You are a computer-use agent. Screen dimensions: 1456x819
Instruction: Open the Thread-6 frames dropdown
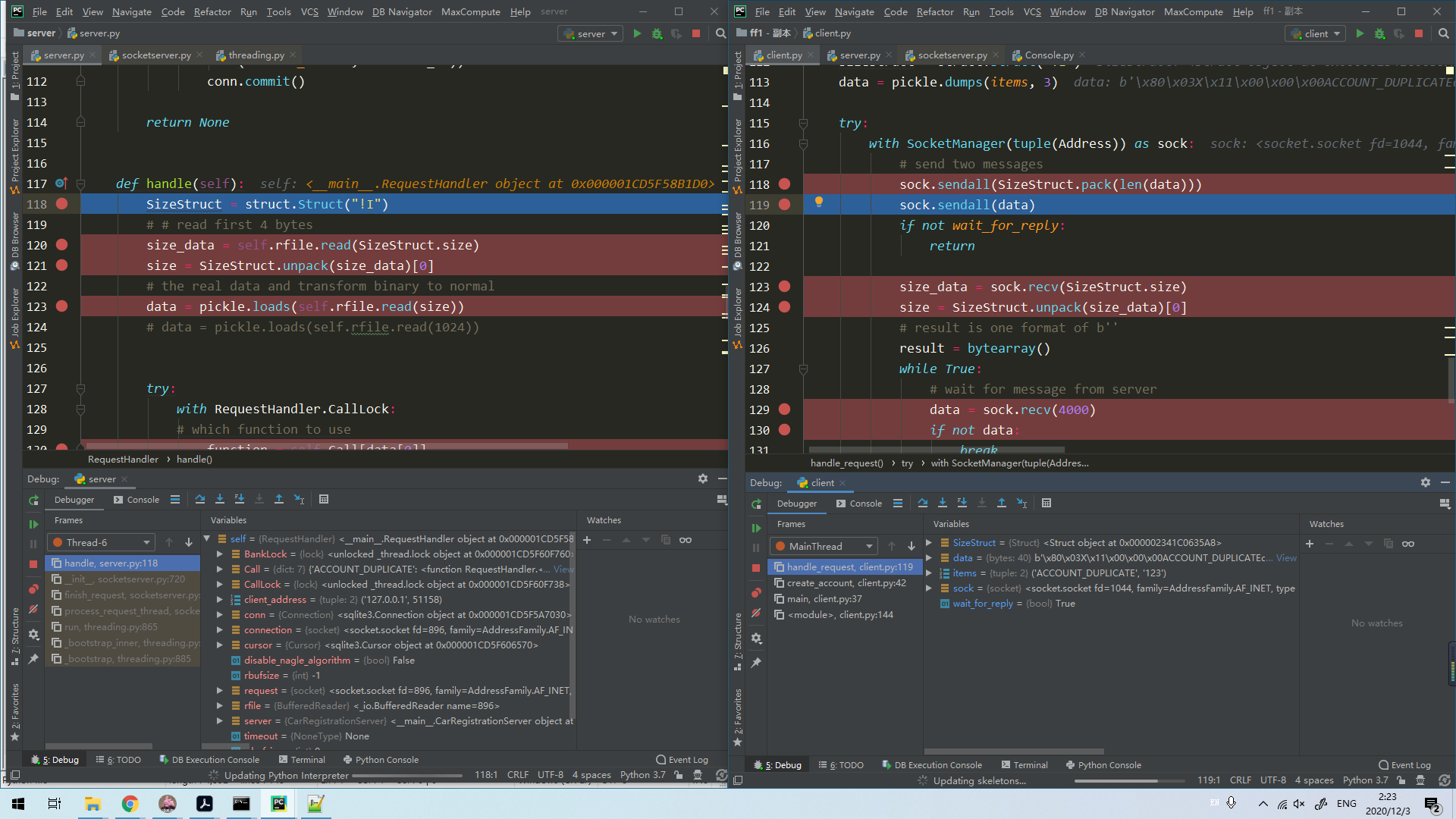pos(101,542)
